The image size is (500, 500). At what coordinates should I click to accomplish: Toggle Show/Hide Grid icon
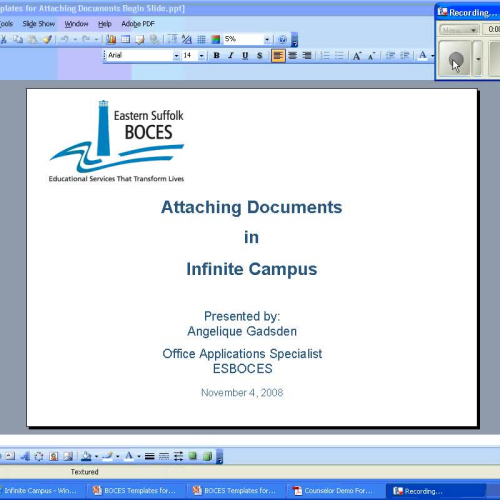coord(201,40)
